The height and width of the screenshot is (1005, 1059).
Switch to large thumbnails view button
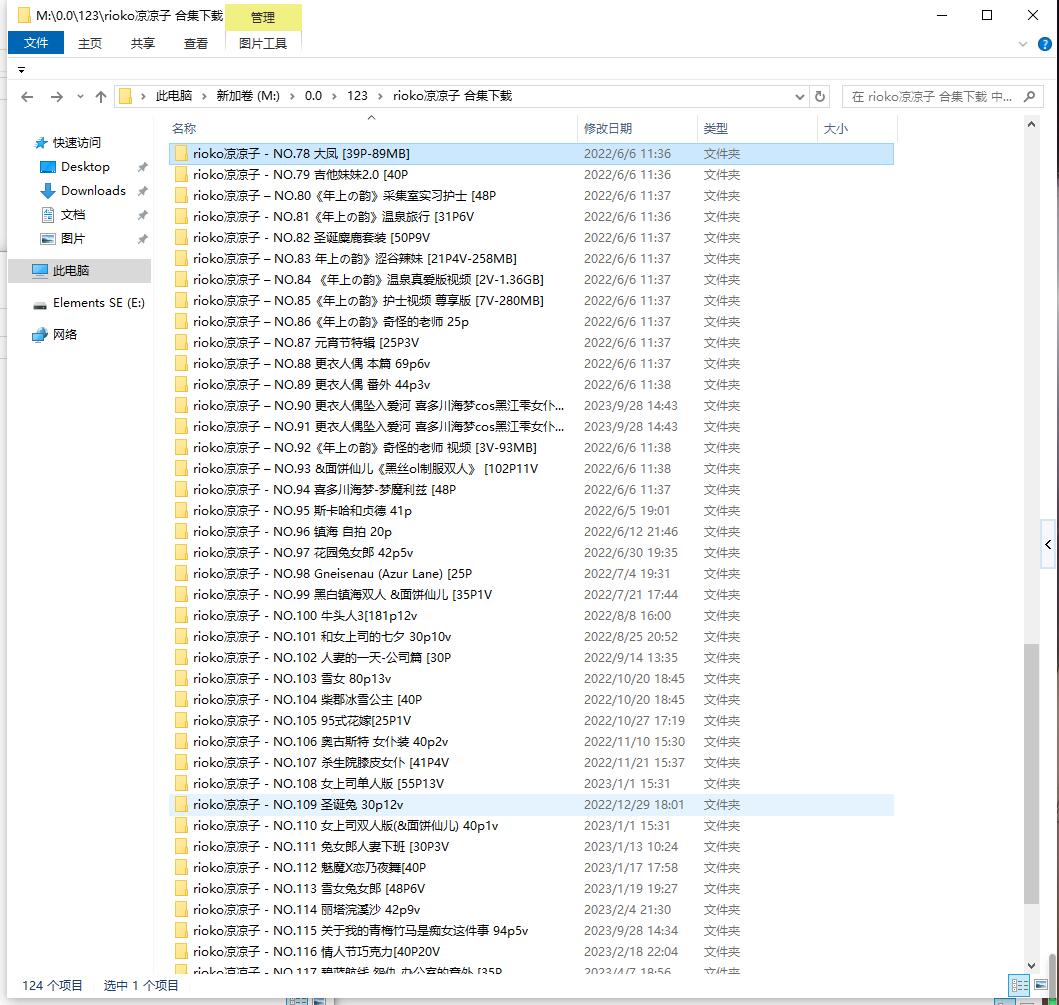pos(1041,986)
